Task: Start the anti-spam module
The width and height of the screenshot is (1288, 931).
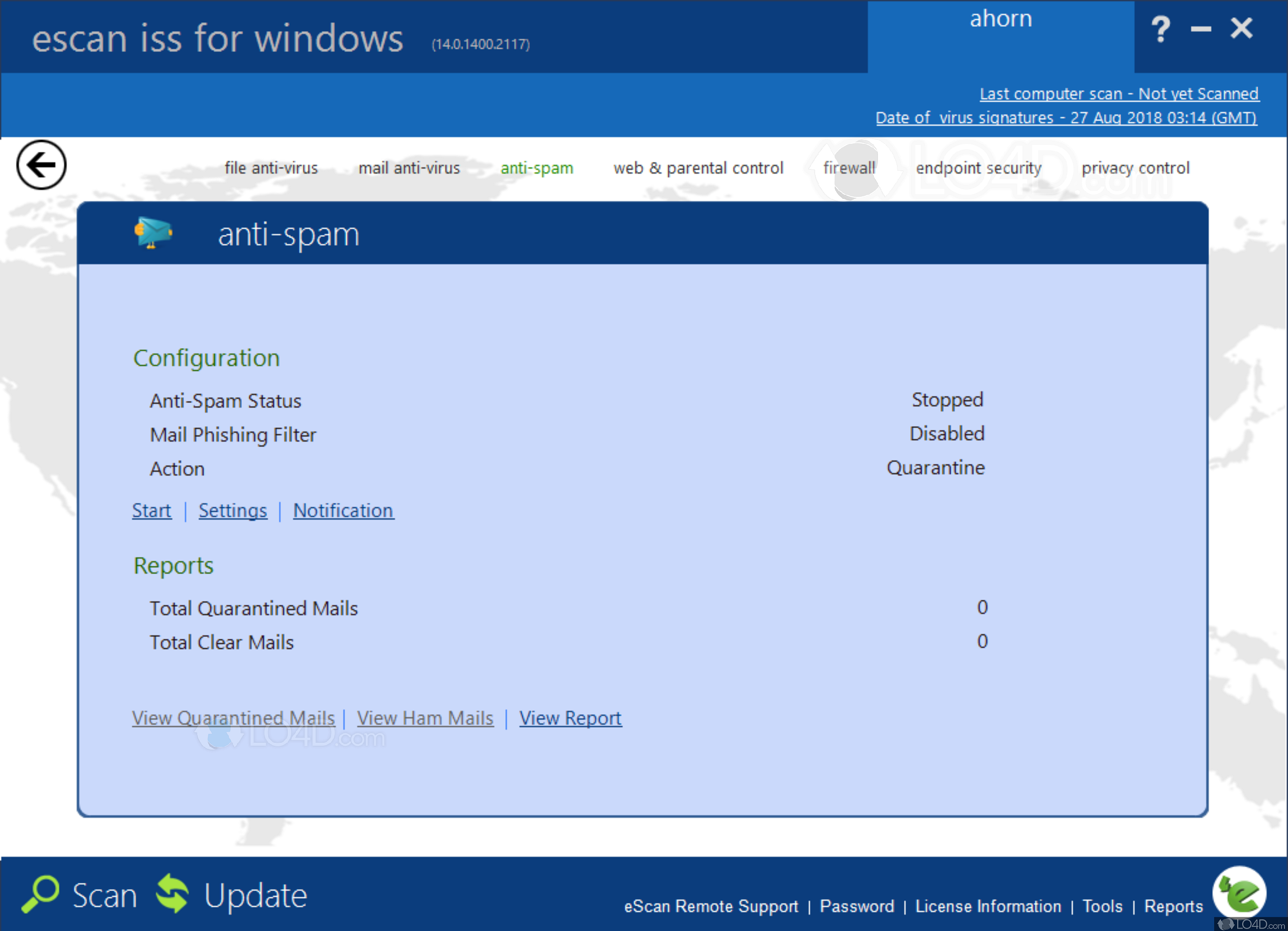Action: [151, 511]
